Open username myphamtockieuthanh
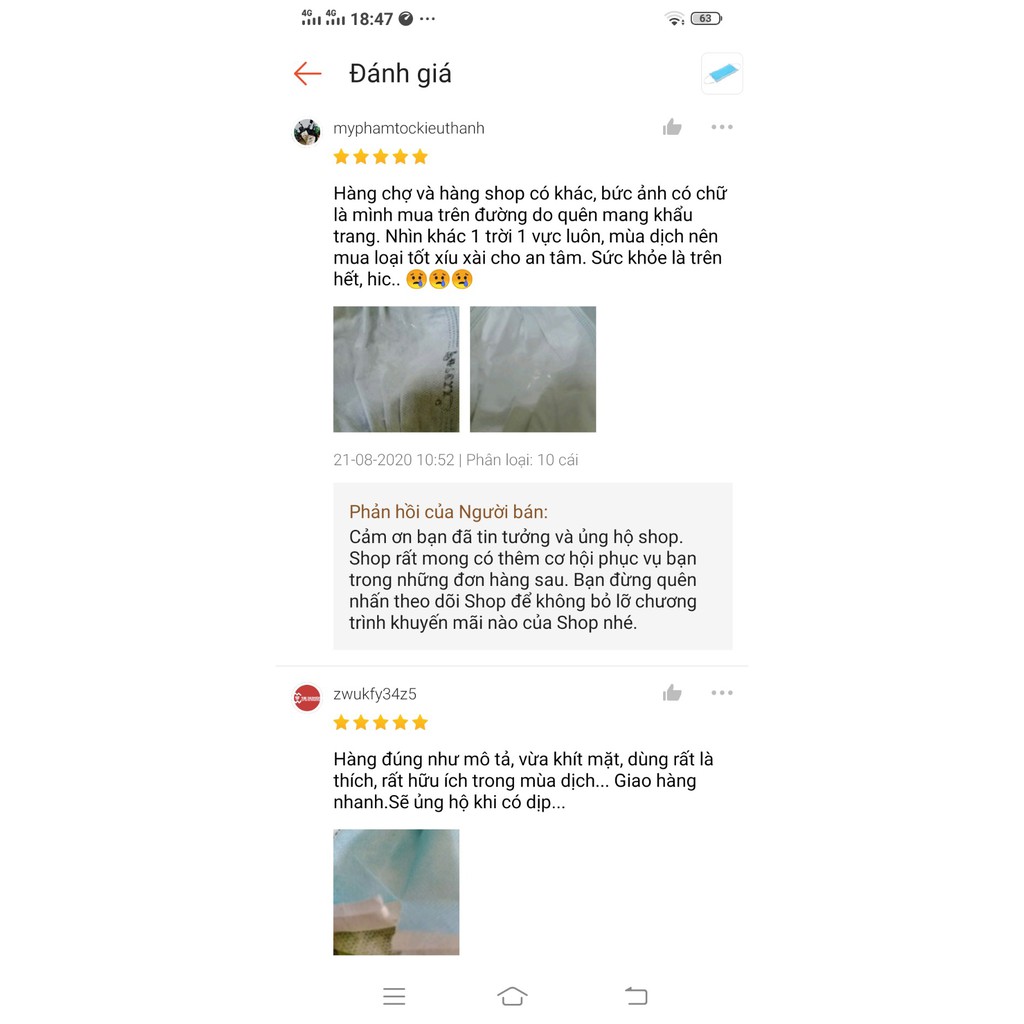Screen dimensions: 1024x1024 (x=409, y=128)
